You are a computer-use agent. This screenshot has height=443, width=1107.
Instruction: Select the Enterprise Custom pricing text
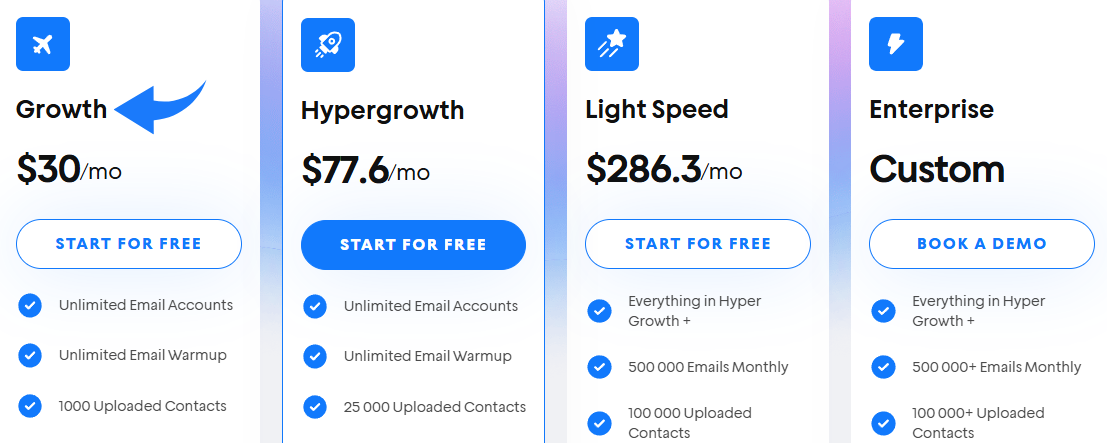tap(936, 169)
